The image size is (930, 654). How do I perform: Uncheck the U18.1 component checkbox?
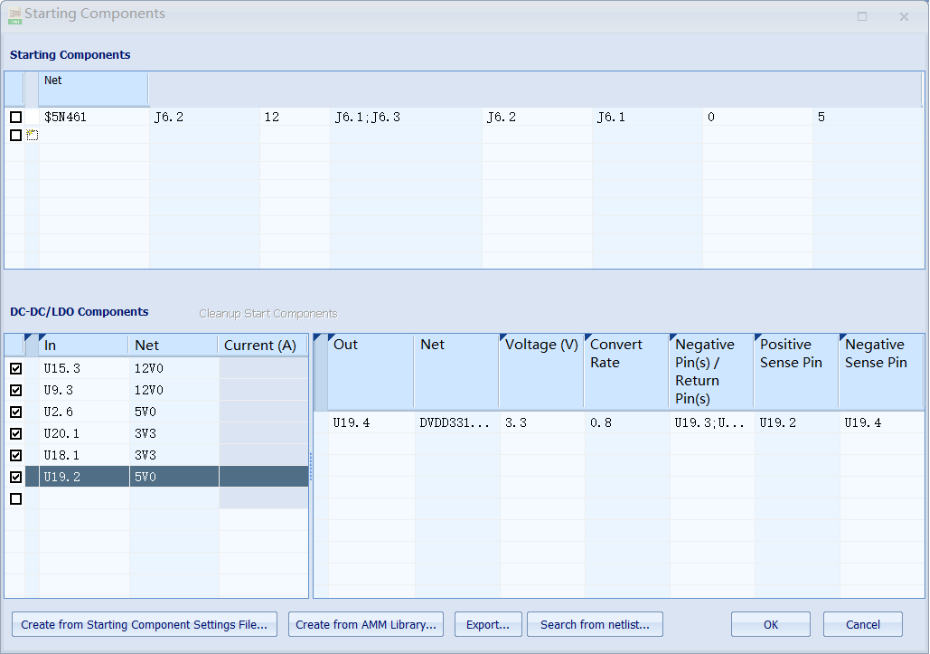click(x=16, y=455)
